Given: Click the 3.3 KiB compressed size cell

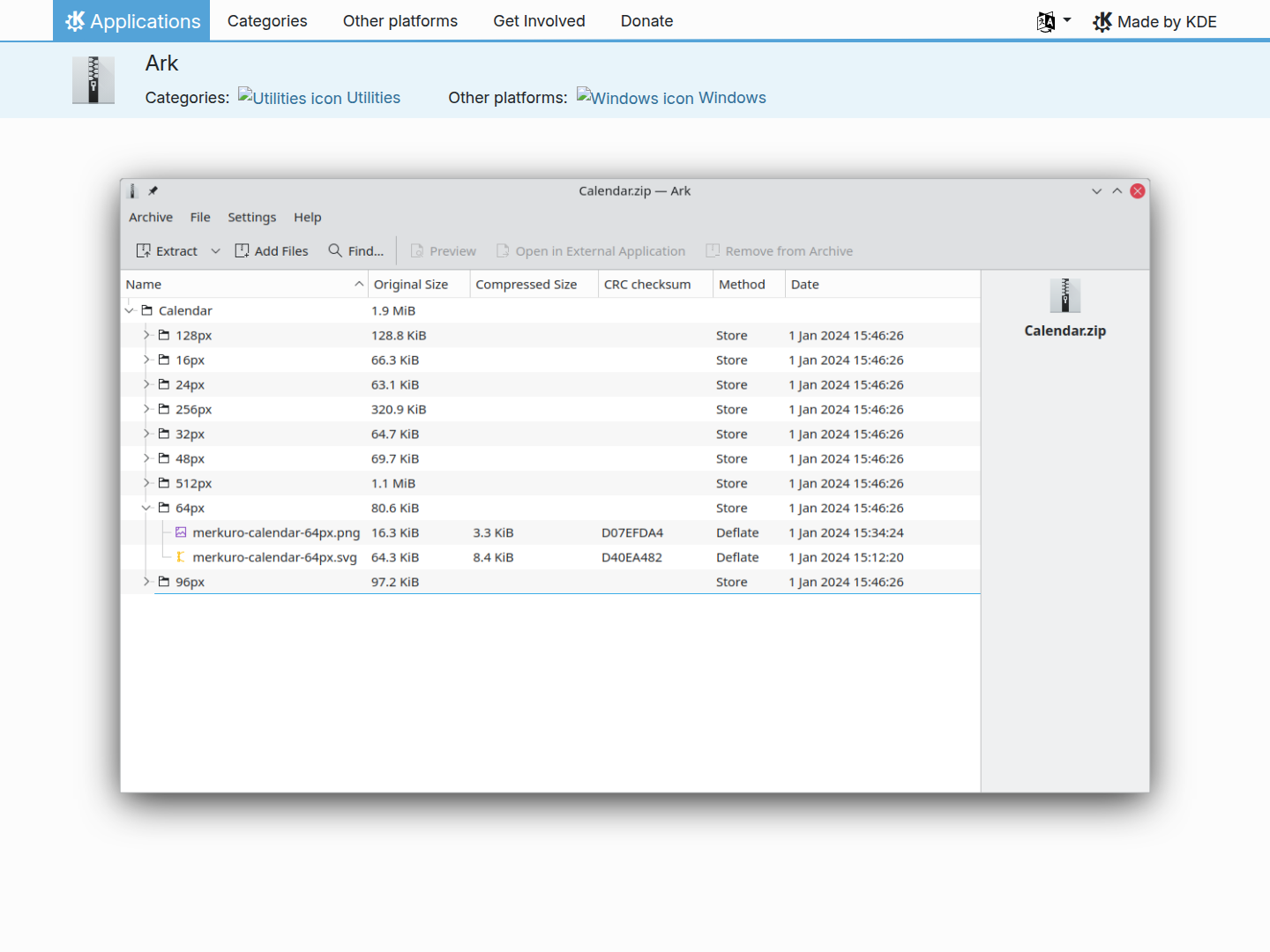Looking at the screenshot, I should [x=493, y=533].
